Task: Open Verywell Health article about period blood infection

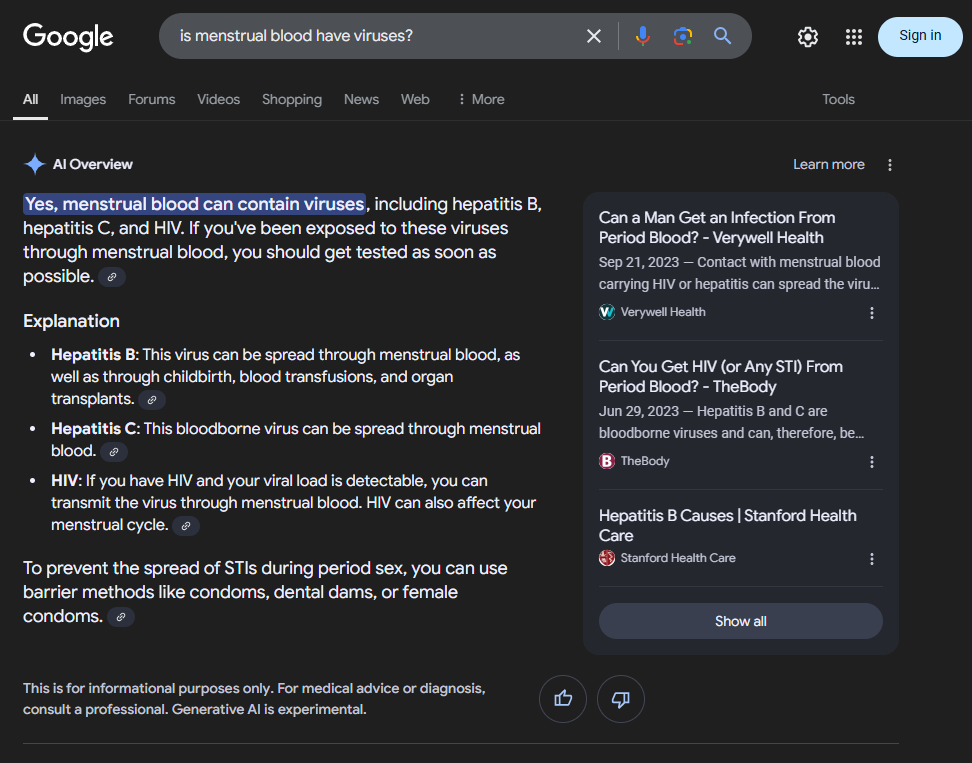Action: [x=717, y=227]
